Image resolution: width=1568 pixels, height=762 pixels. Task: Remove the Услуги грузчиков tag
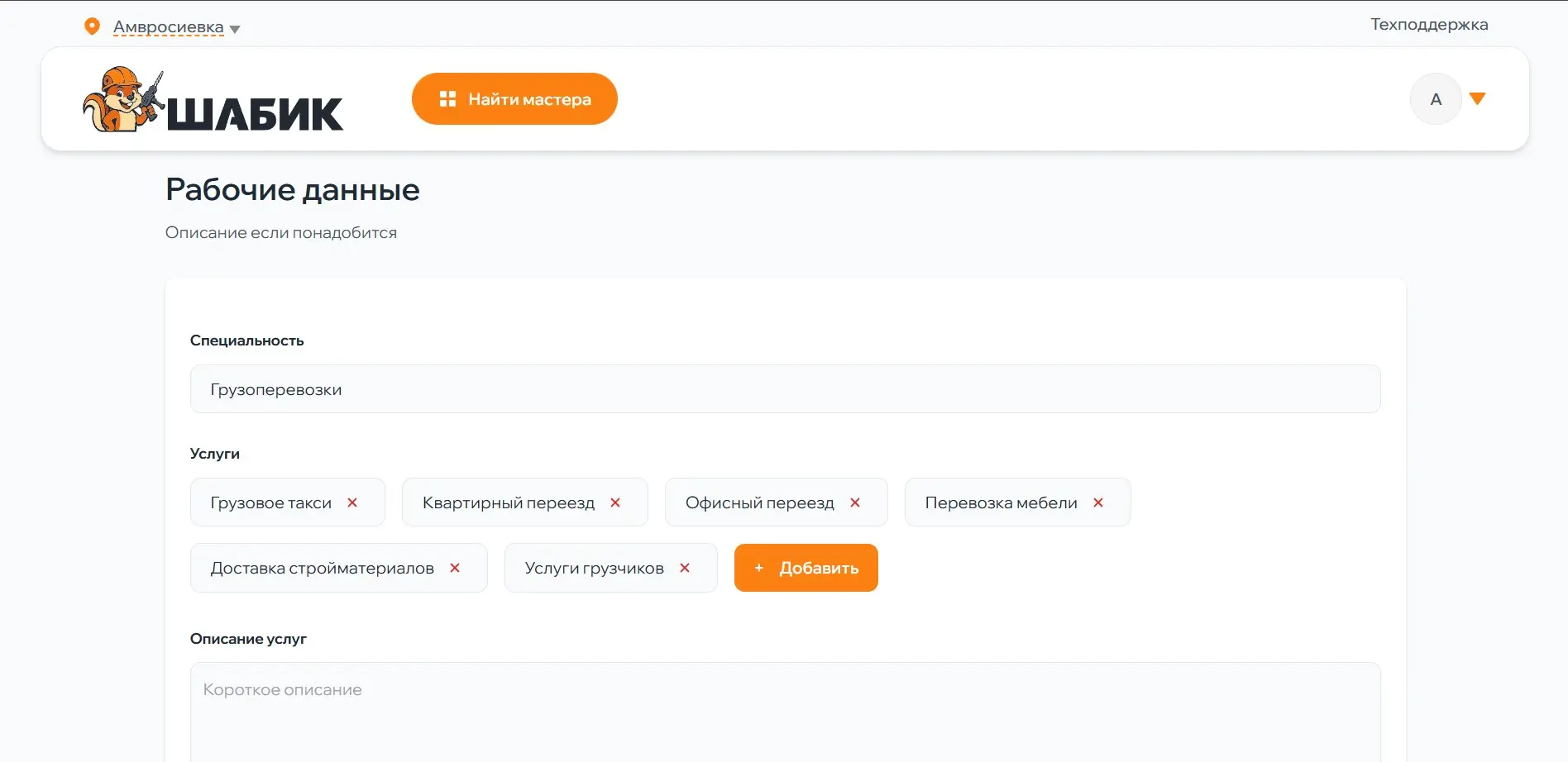[685, 568]
